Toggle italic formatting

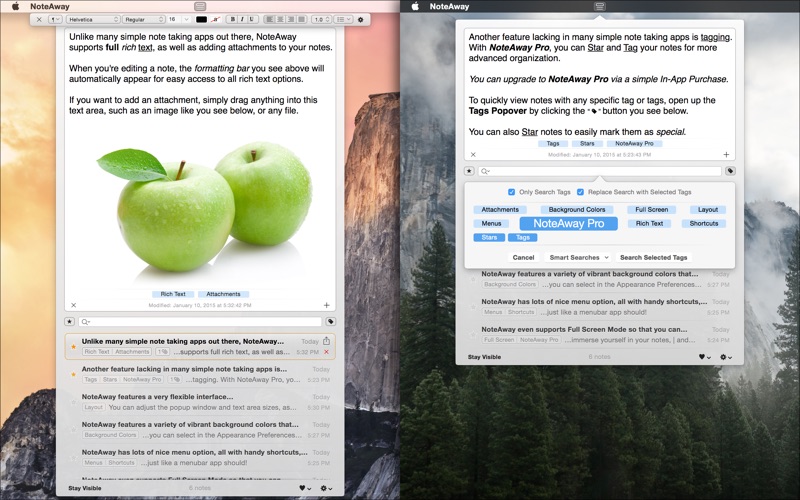coord(242,19)
